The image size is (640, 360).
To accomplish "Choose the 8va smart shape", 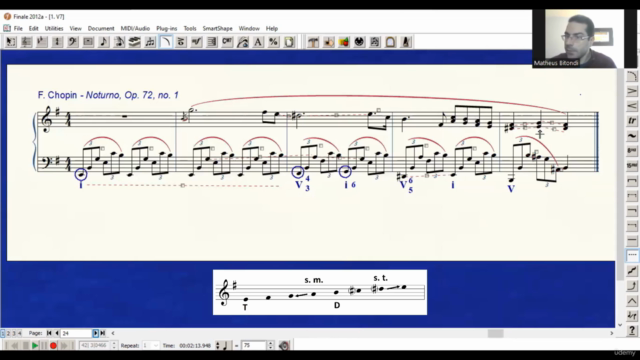I will (x=632, y=151).
